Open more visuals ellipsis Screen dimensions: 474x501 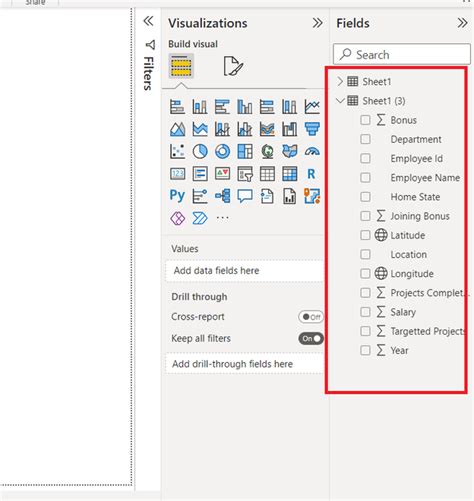pos(222,218)
